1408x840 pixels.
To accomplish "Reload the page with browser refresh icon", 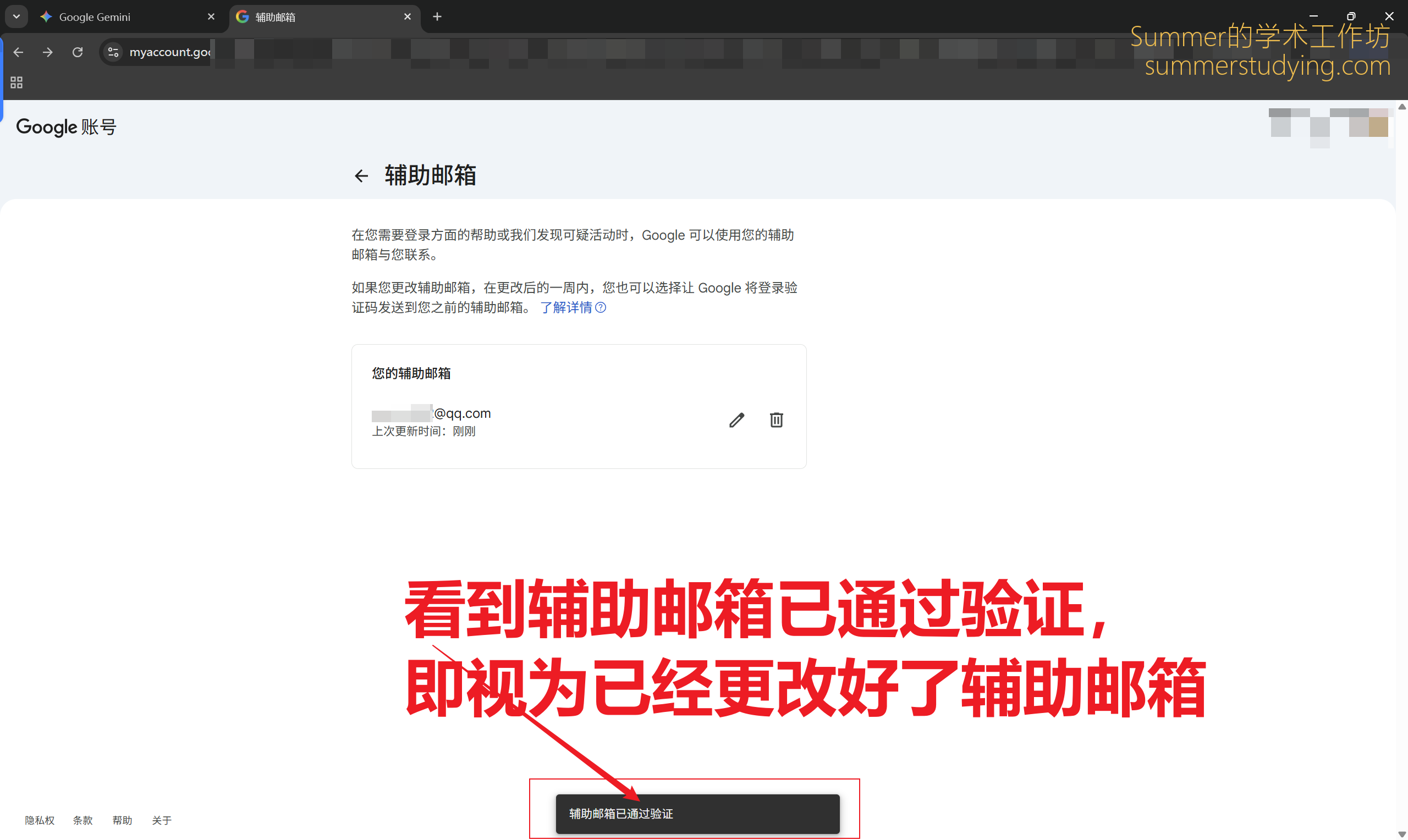I will point(78,52).
